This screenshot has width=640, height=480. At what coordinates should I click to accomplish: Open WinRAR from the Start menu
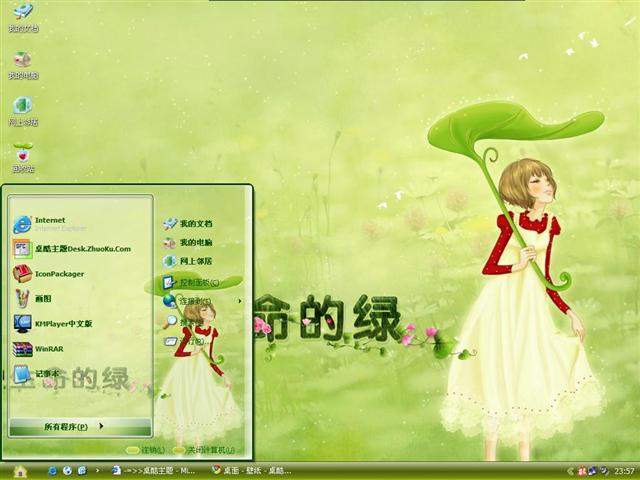pyautogui.click(x=39, y=349)
